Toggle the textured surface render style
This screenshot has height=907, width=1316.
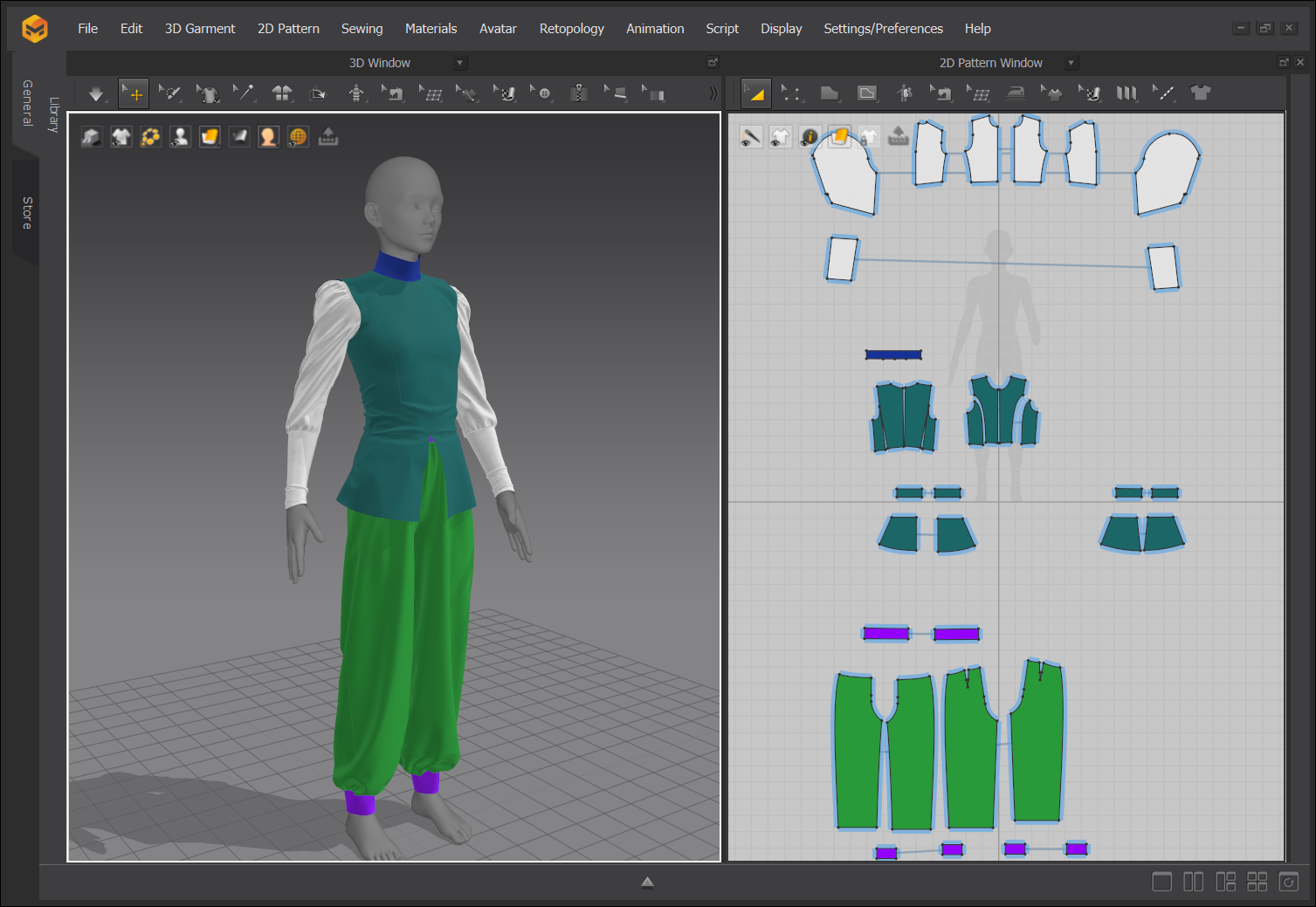[210, 136]
